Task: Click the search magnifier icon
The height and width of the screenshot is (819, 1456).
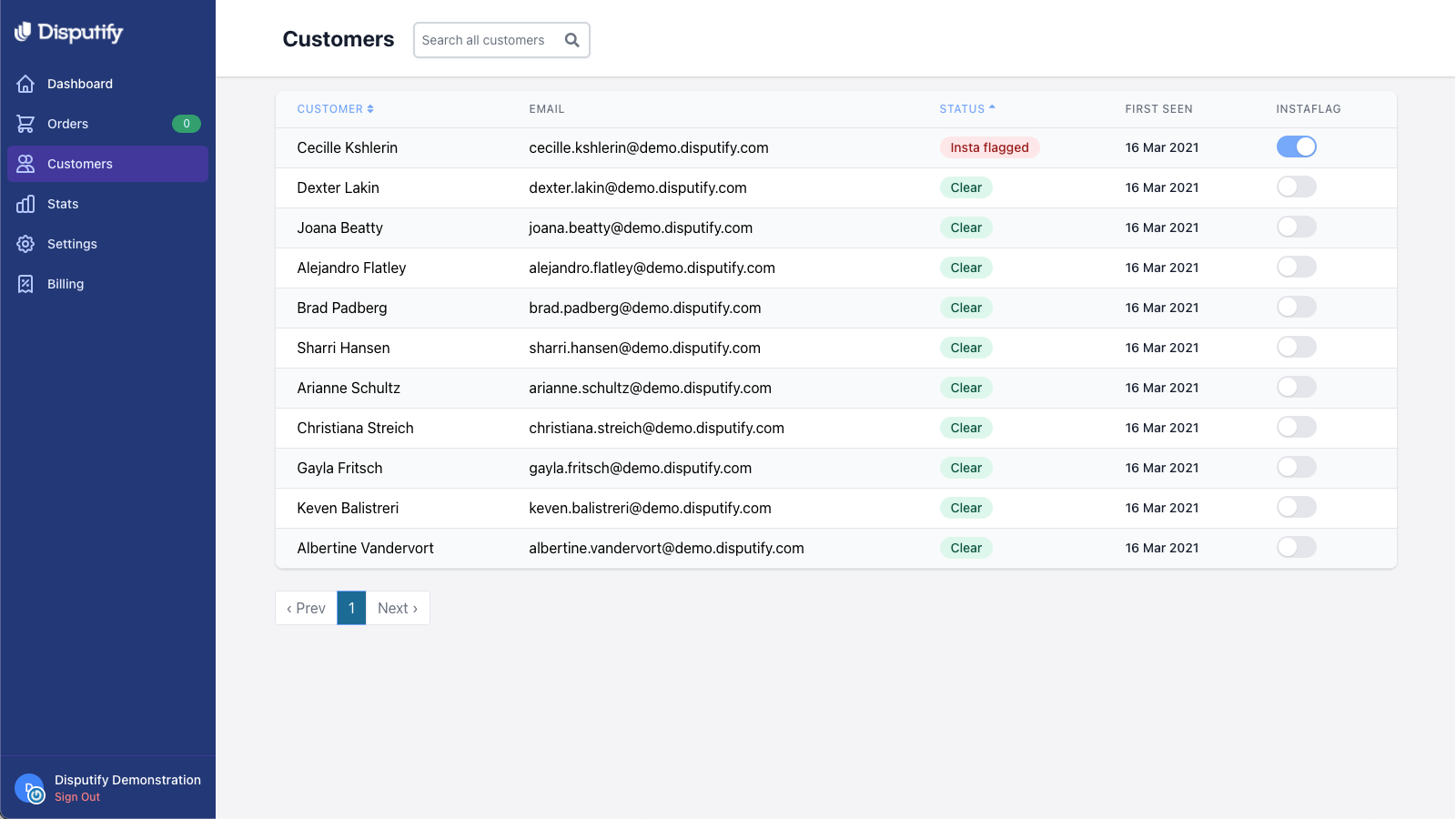Action: tap(571, 40)
